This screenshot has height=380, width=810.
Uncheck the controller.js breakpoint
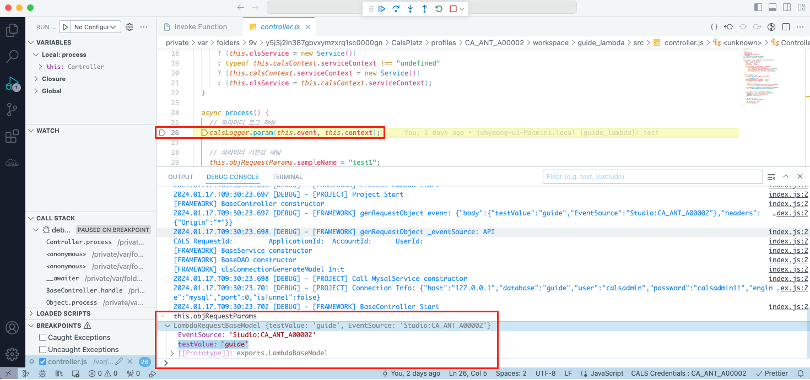tap(43, 362)
